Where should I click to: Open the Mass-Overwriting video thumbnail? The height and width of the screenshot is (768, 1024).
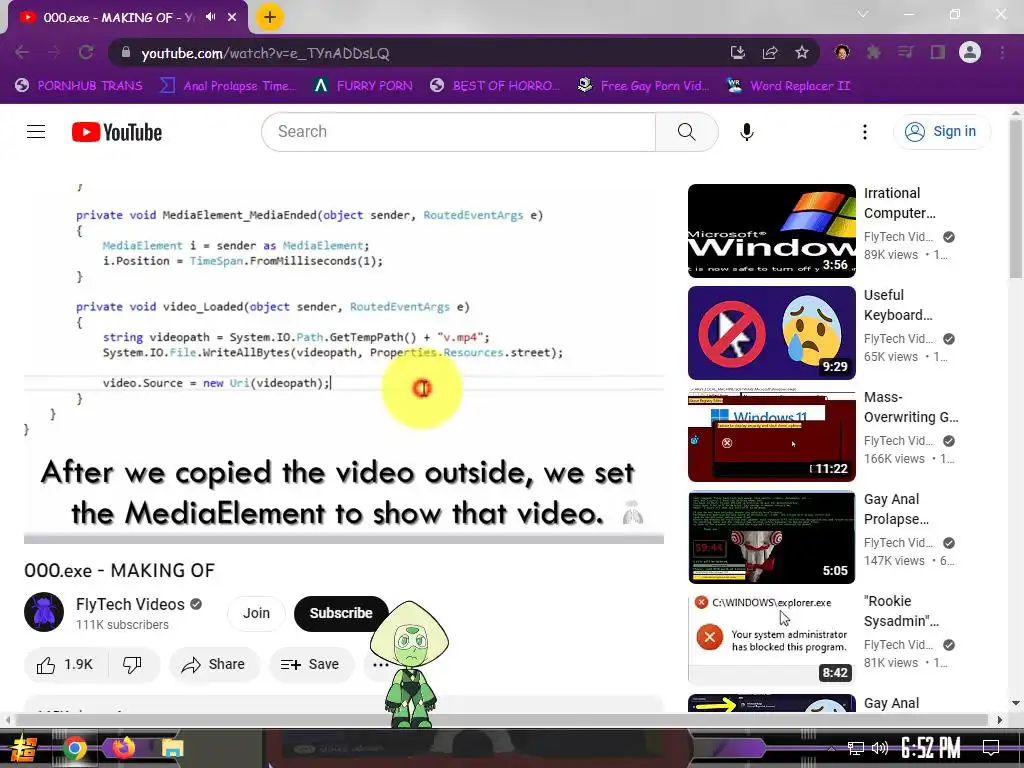771,435
